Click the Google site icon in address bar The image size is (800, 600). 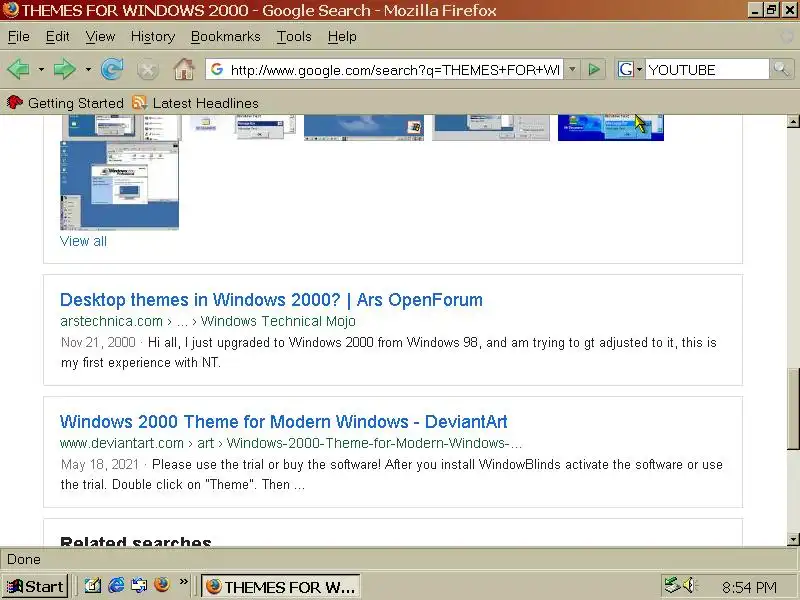click(x=217, y=69)
